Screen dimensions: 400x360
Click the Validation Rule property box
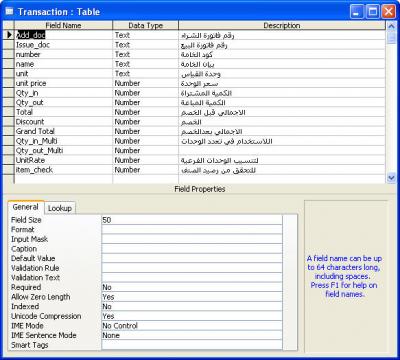[x=192, y=268]
